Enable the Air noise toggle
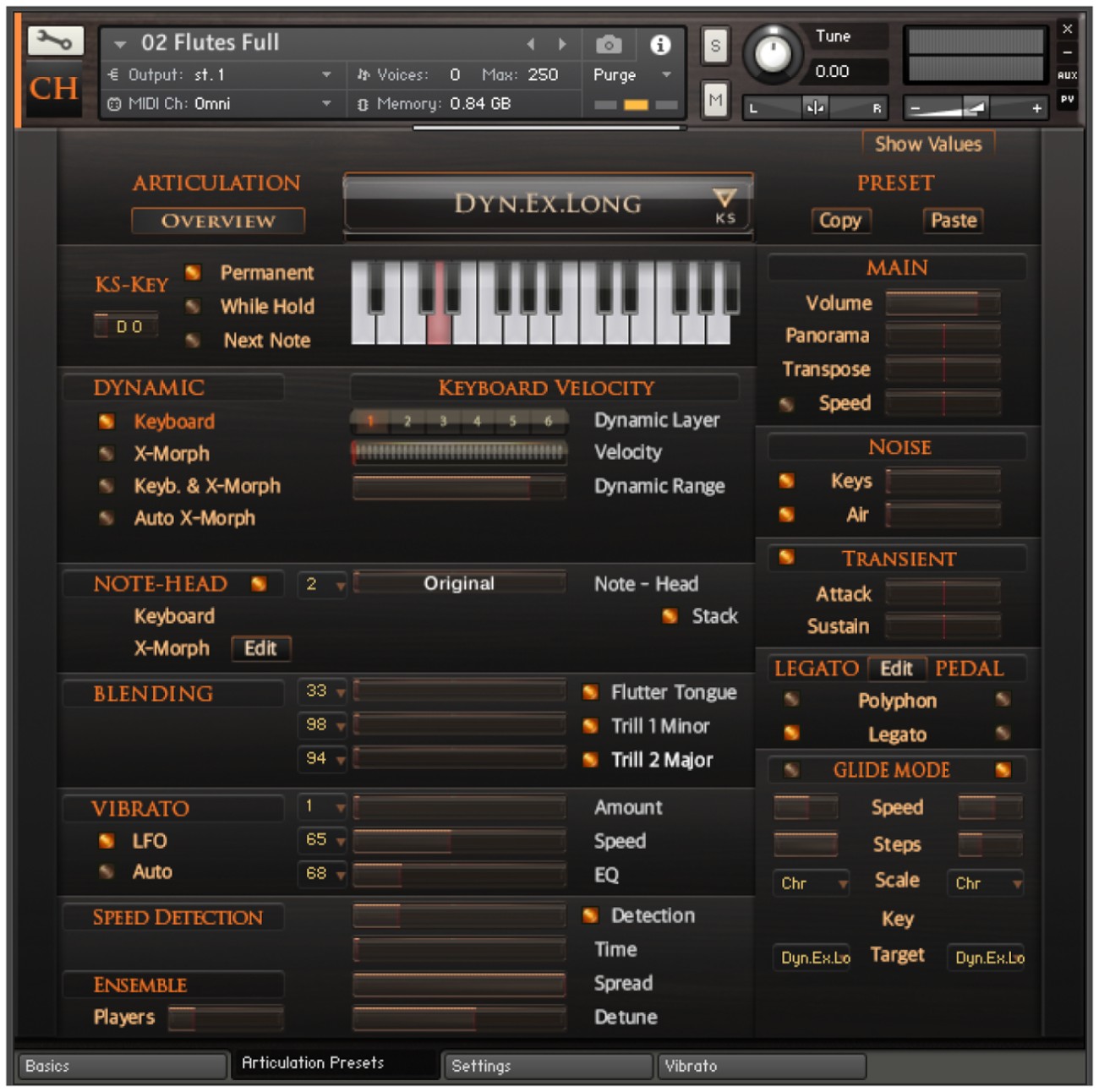The width and height of the screenshot is (1099, 1092). (788, 512)
